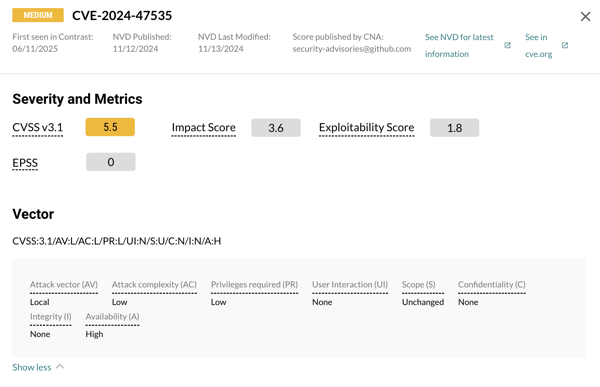
Task: Click the Unchanged value under Scope
Action: point(423,302)
